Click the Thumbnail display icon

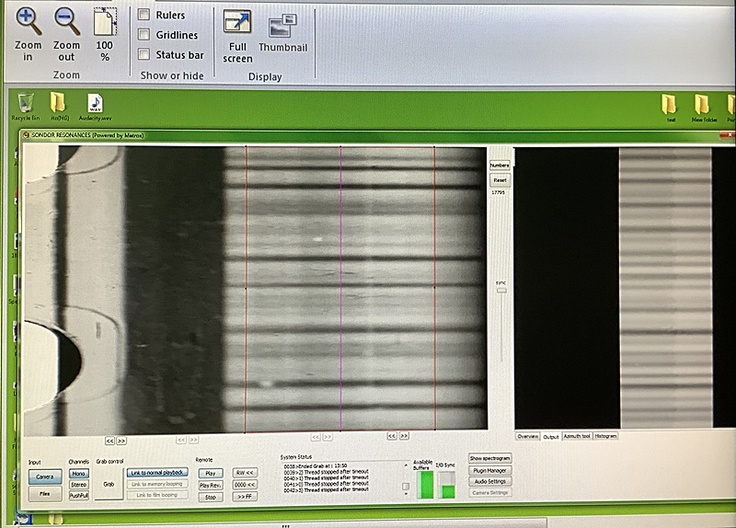(x=283, y=25)
